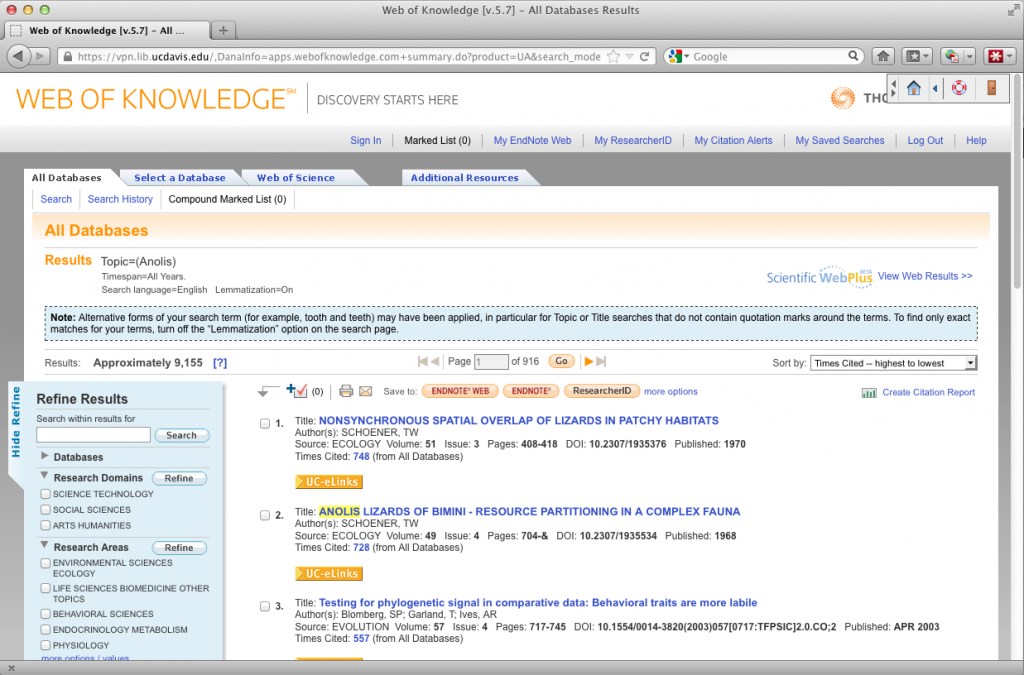Tick the PHYSIOLOGY checkbox
This screenshot has width=1024, height=675.
point(45,645)
